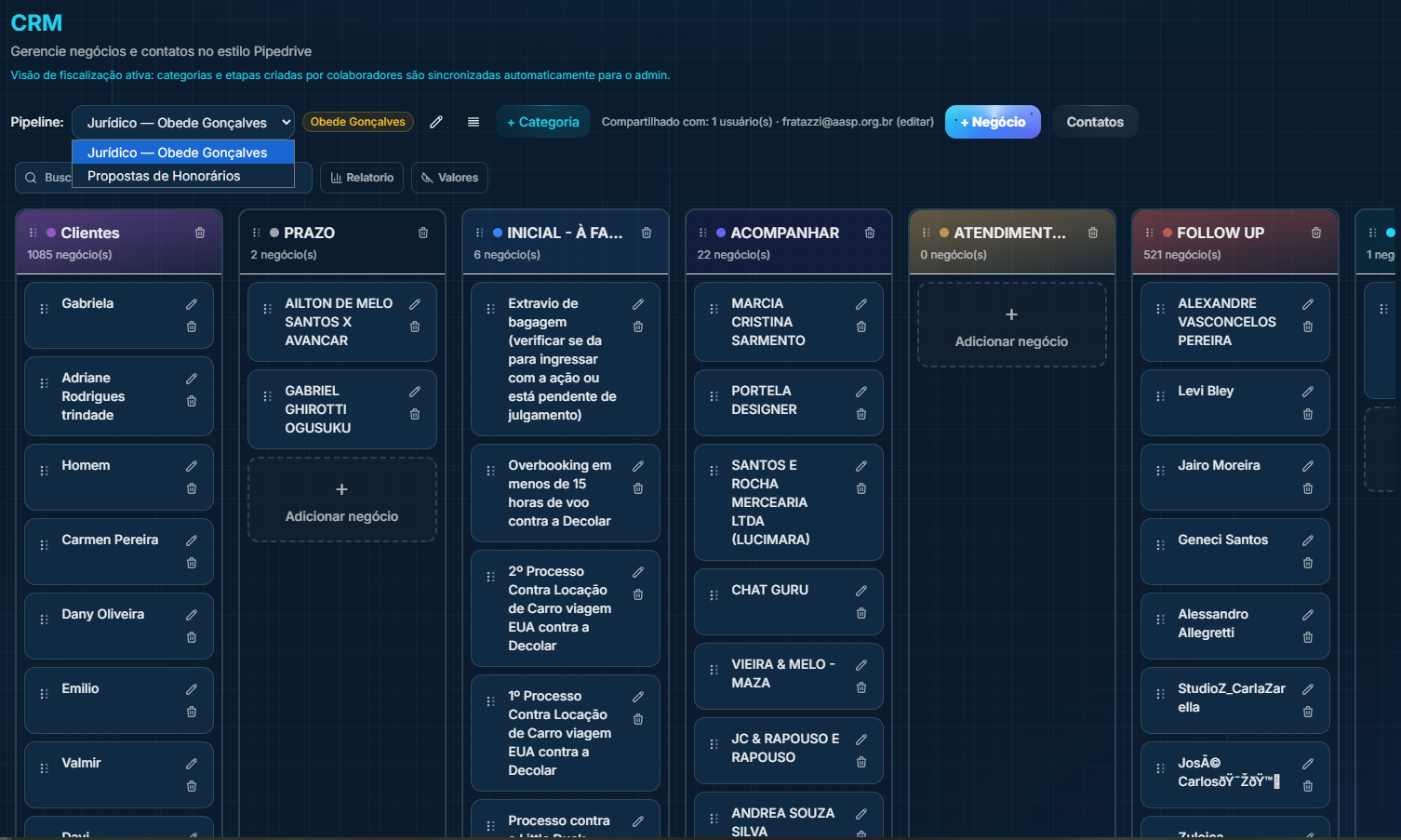Add a deal in the ATENDIMENT... column

(1012, 326)
